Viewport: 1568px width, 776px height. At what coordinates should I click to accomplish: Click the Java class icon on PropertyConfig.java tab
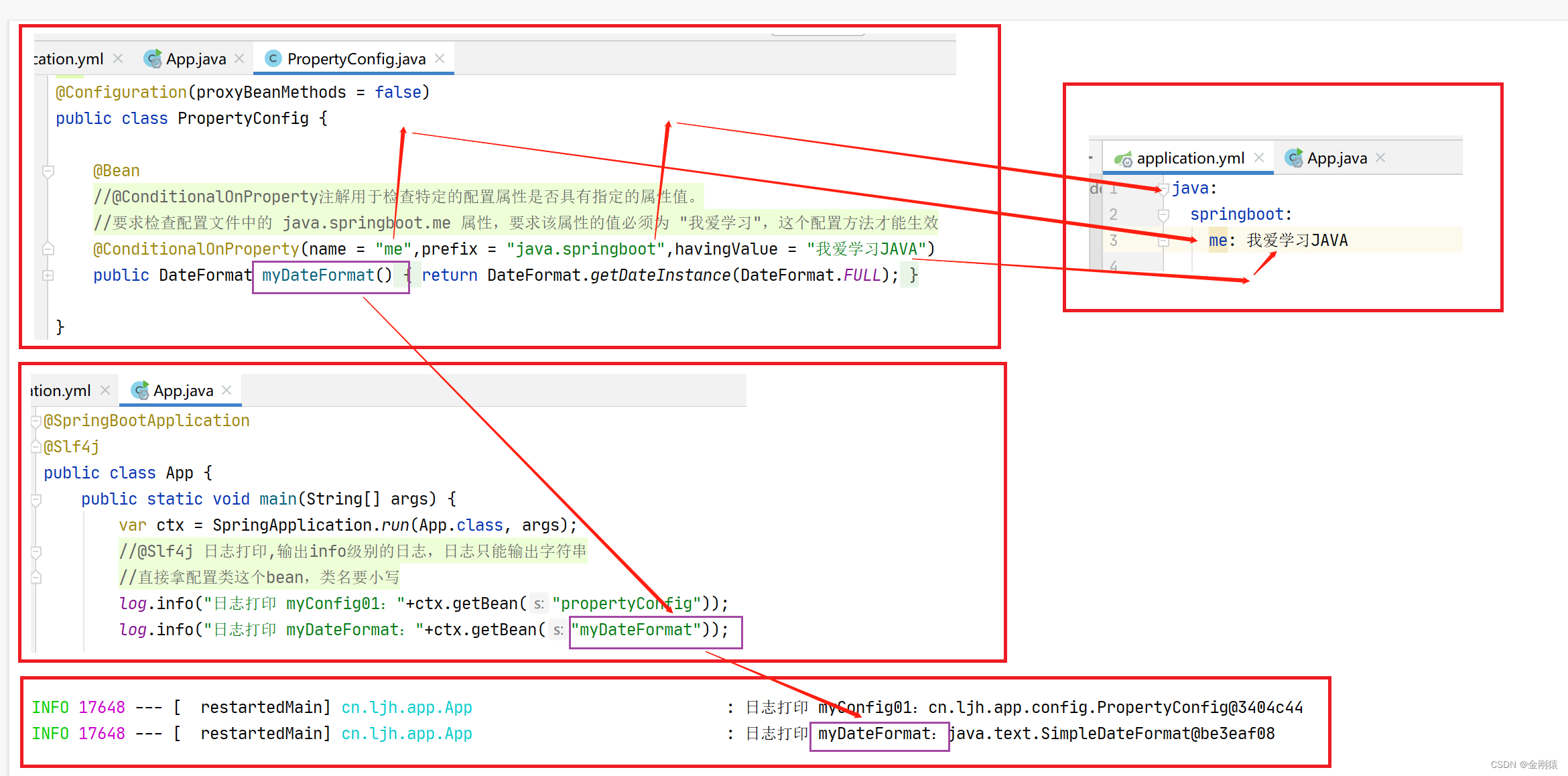[273, 59]
